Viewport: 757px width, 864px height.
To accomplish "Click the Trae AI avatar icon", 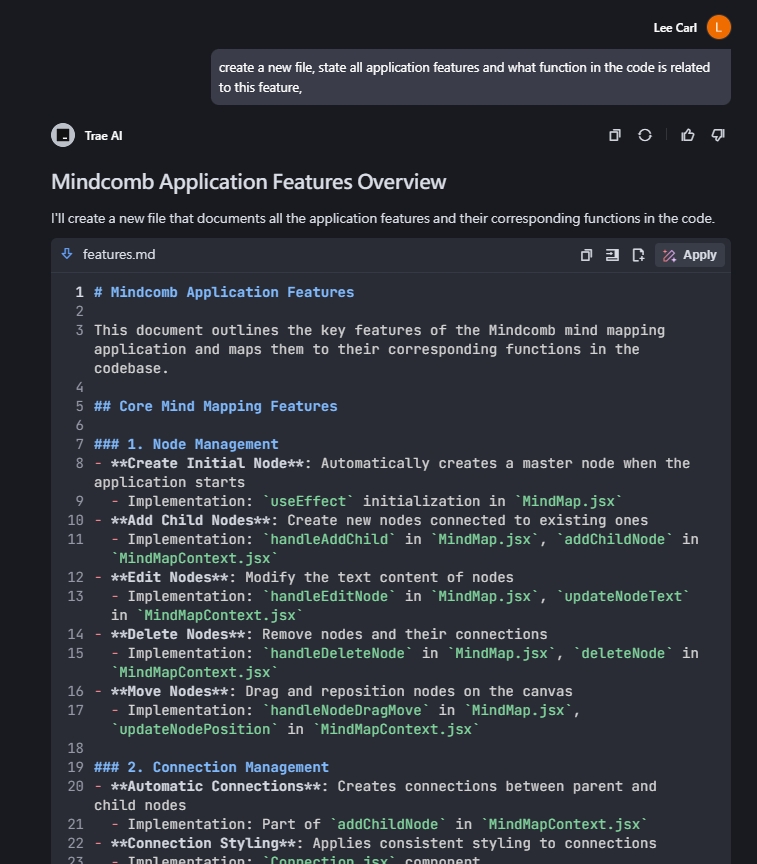I will click(x=63, y=135).
